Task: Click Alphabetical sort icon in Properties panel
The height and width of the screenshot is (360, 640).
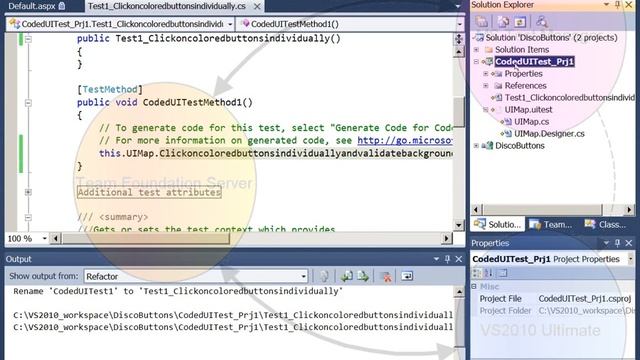Action: [x=489, y=273]
